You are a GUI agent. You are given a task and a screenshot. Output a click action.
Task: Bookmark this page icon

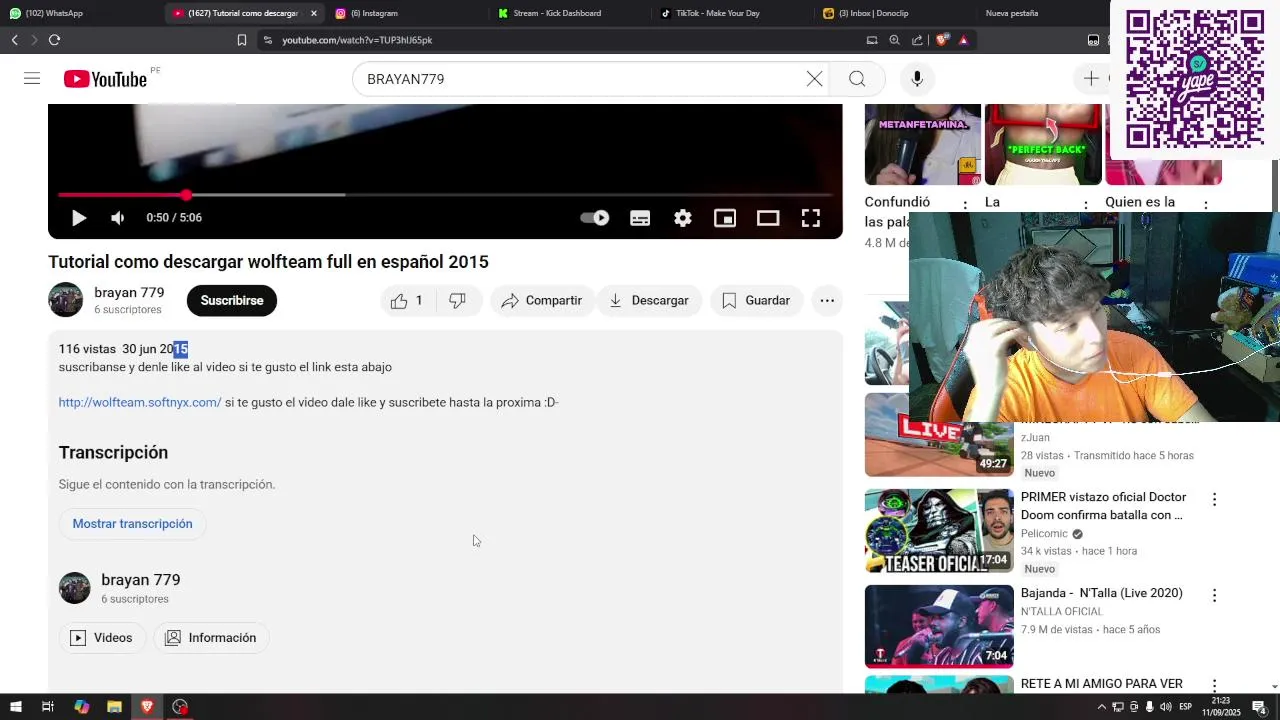242,40
